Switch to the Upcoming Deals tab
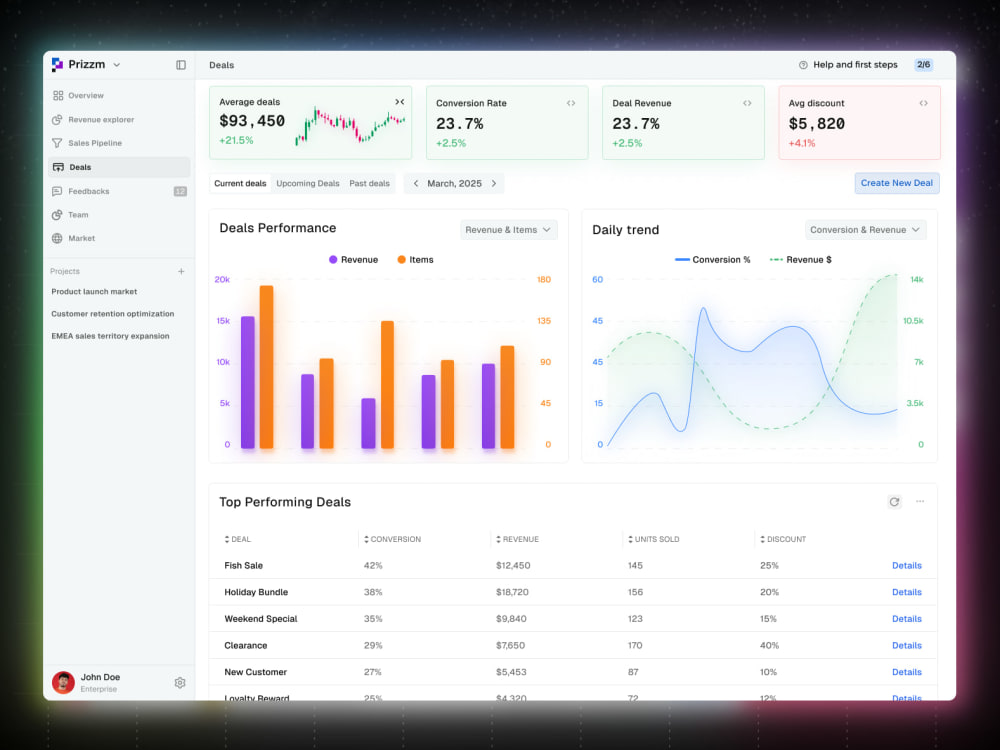The width and height of the screenshot is (1000, 750). (307, 184)
